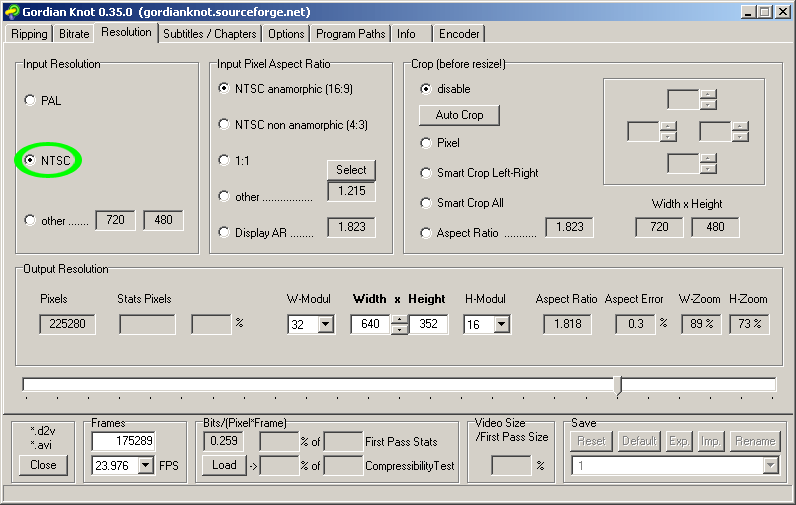Click the Exp. button

point(679,441)
